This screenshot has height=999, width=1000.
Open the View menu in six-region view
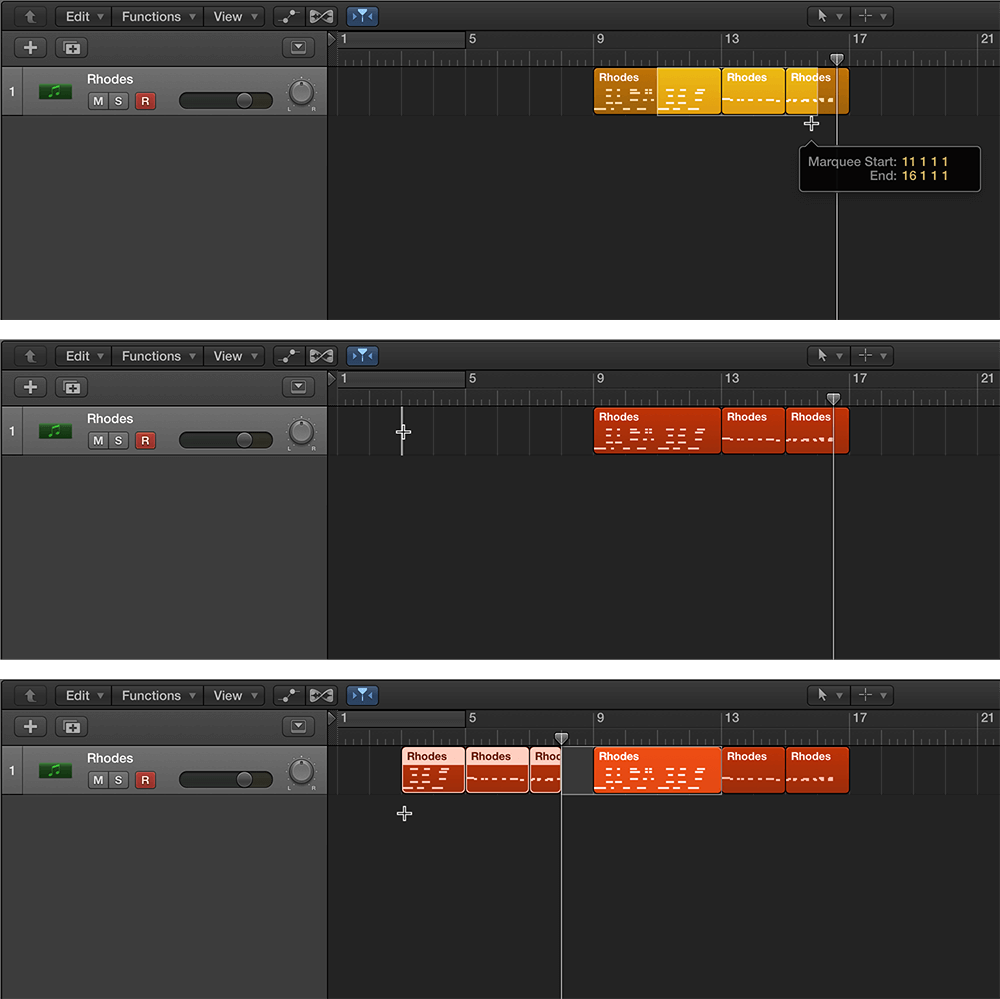coord(235,695)
